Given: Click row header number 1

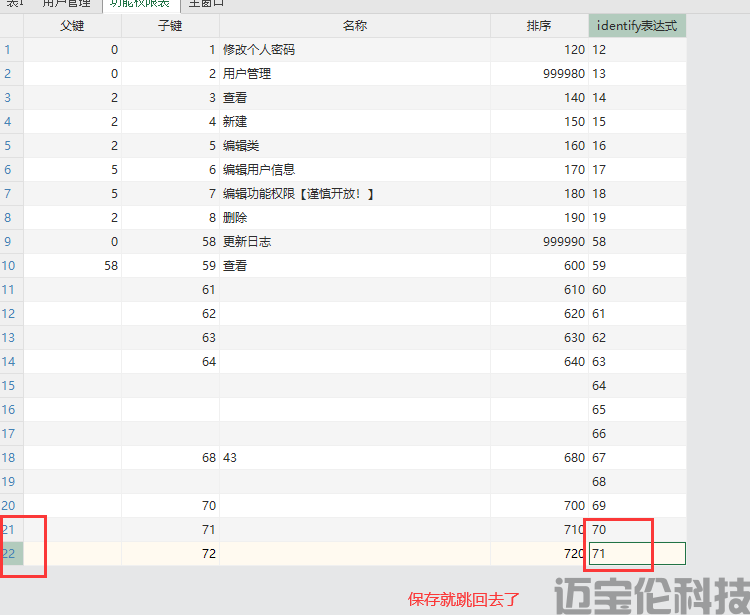Looking at the screenshot, I should point(11,49).
